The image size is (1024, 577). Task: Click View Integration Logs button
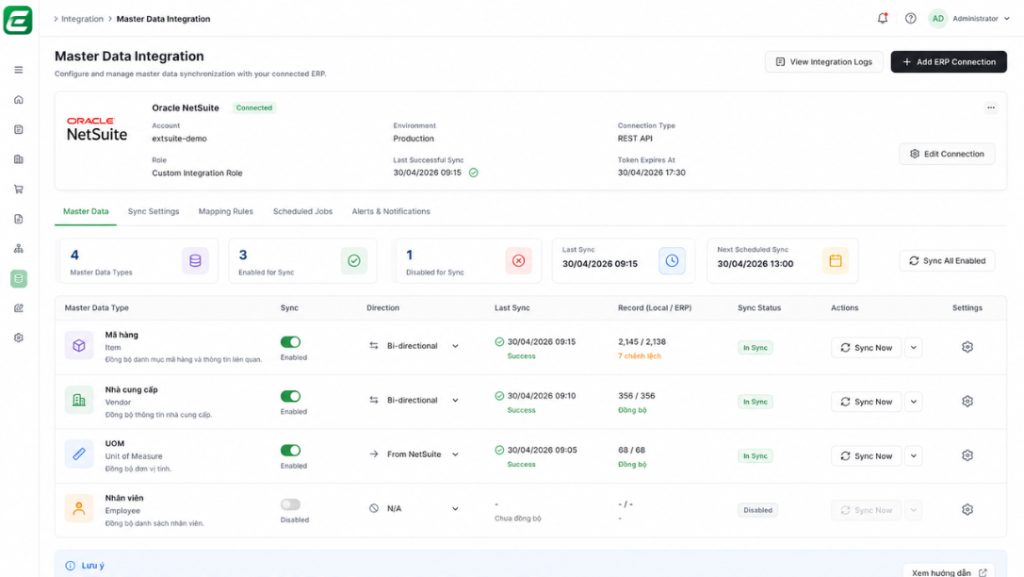[x=824, y=62]
